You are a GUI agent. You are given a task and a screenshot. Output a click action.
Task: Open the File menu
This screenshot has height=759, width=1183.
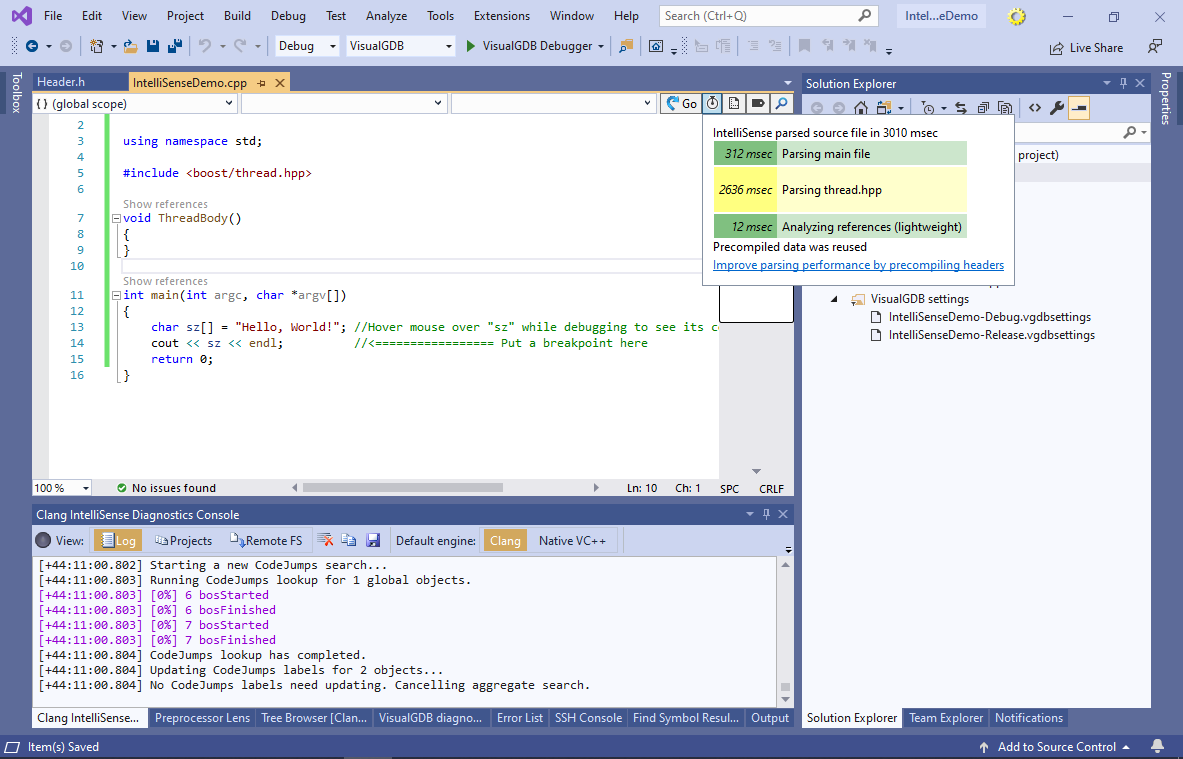53,16
